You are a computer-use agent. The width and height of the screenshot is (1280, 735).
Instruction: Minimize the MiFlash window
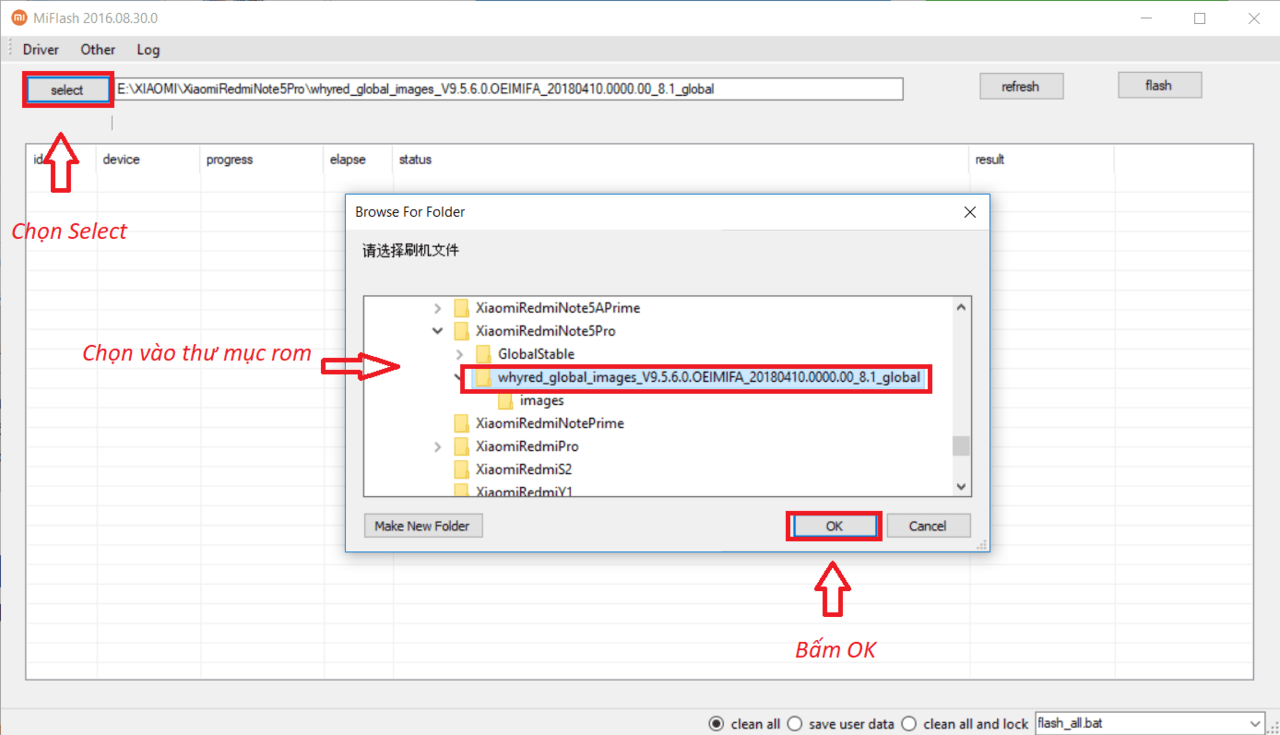click(1147, 18)
